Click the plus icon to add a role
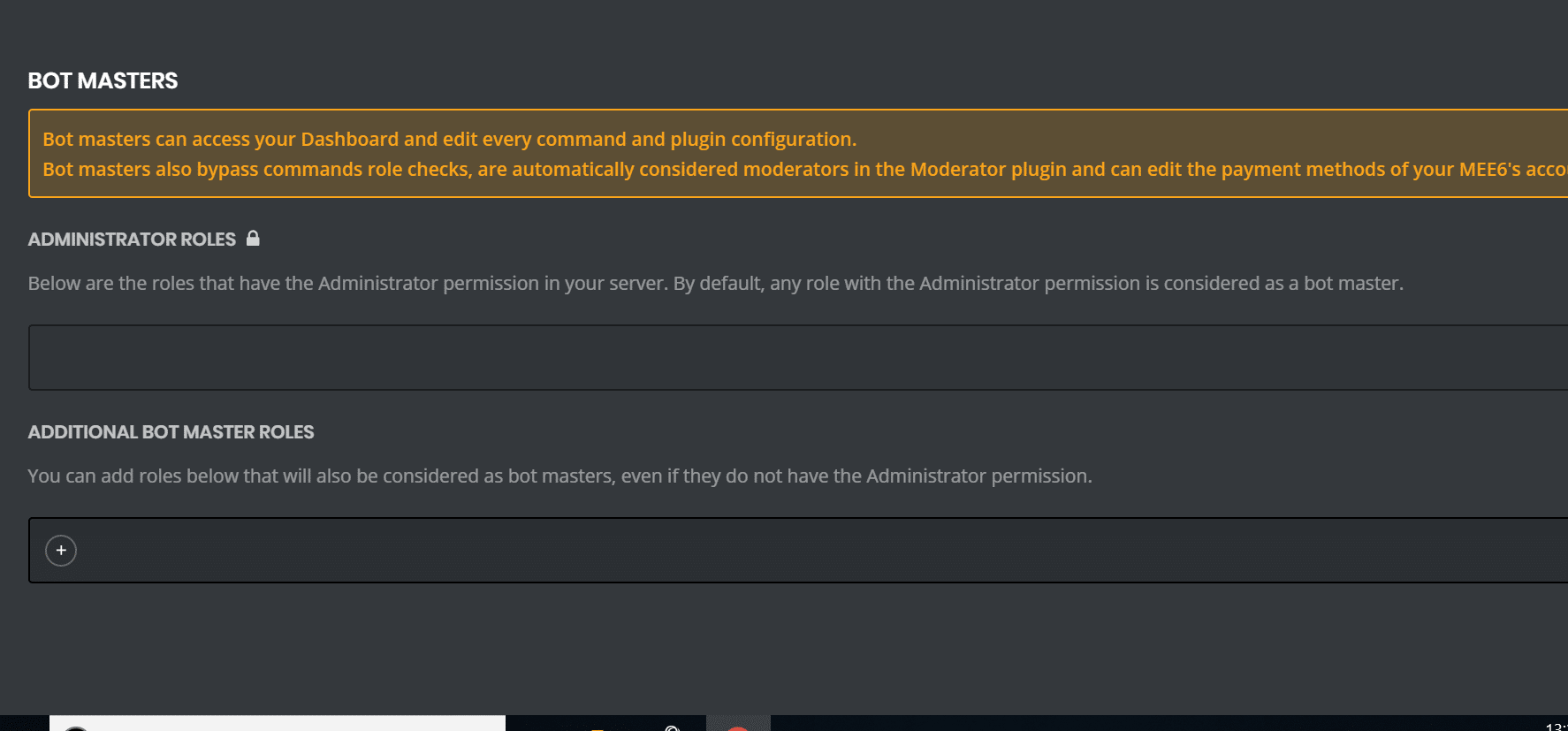 coord(61,551)
